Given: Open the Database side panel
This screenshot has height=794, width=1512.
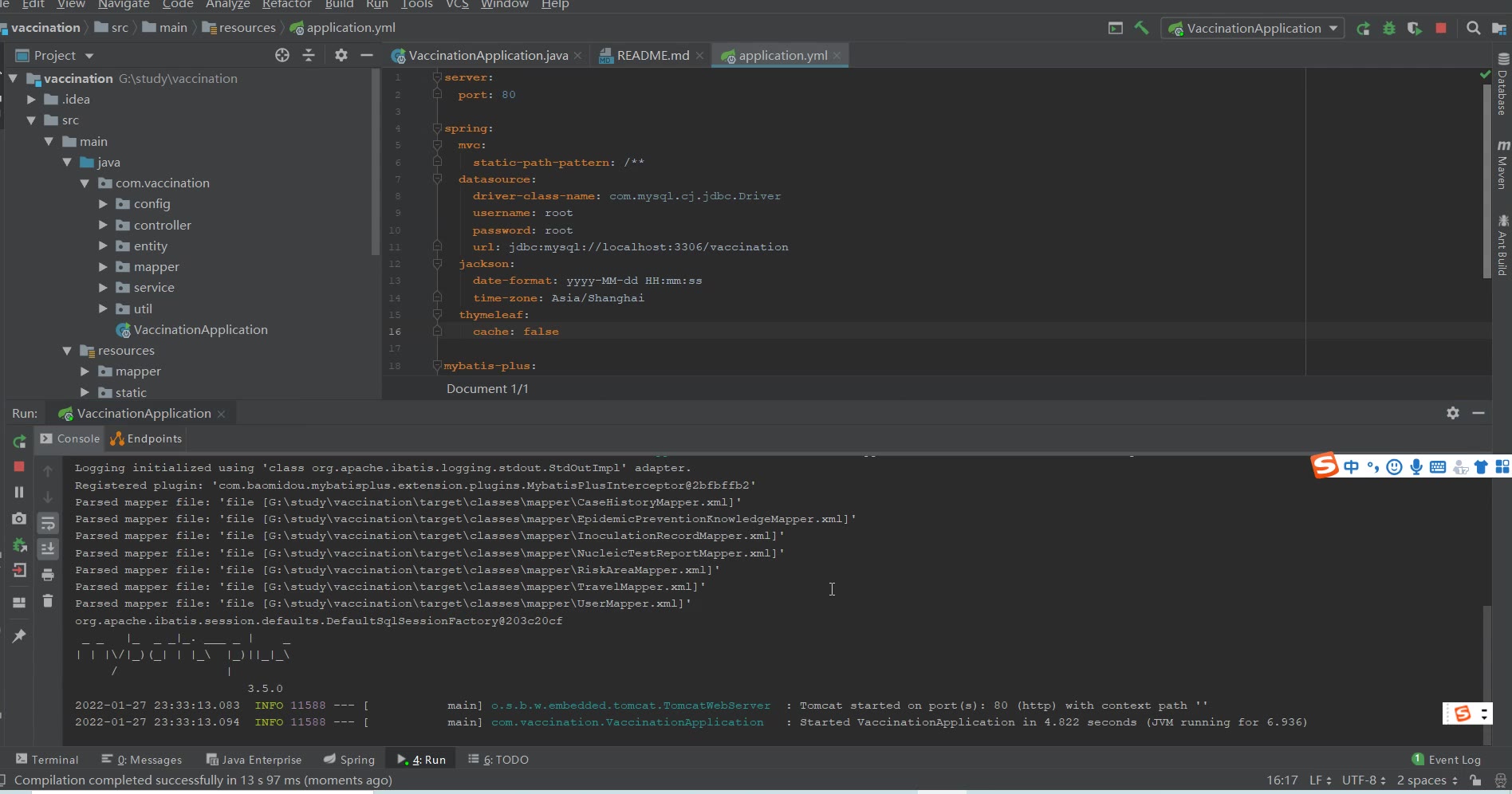Looking at the screenshot, I should [1503, 84].
